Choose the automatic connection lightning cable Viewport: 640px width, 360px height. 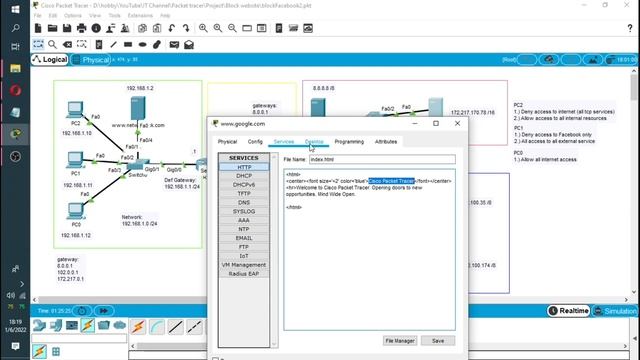click(x=138, y=327)
